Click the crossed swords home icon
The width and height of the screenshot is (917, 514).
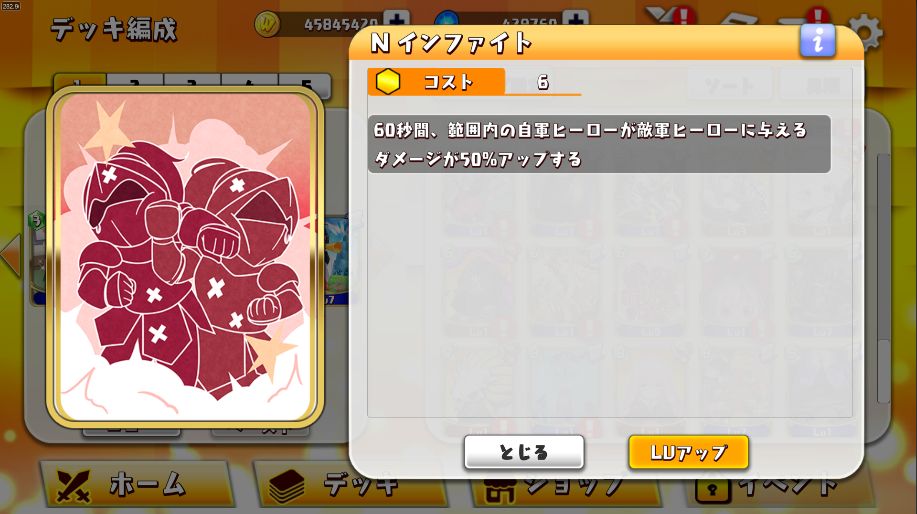coord(73,485)
